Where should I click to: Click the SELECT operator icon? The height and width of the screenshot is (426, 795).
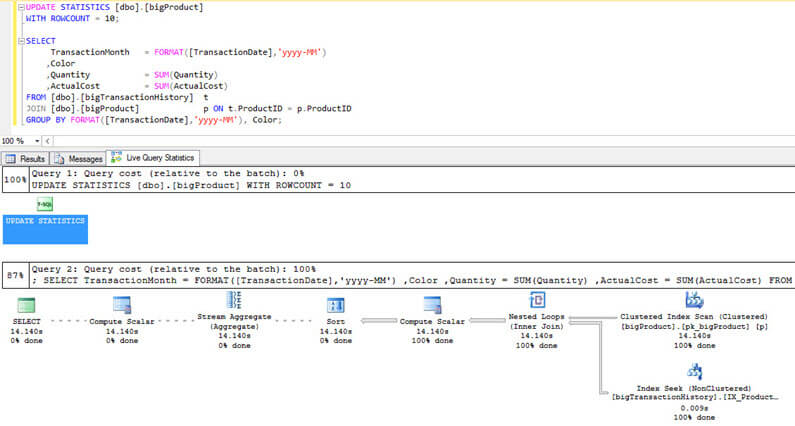click(26, 305)
